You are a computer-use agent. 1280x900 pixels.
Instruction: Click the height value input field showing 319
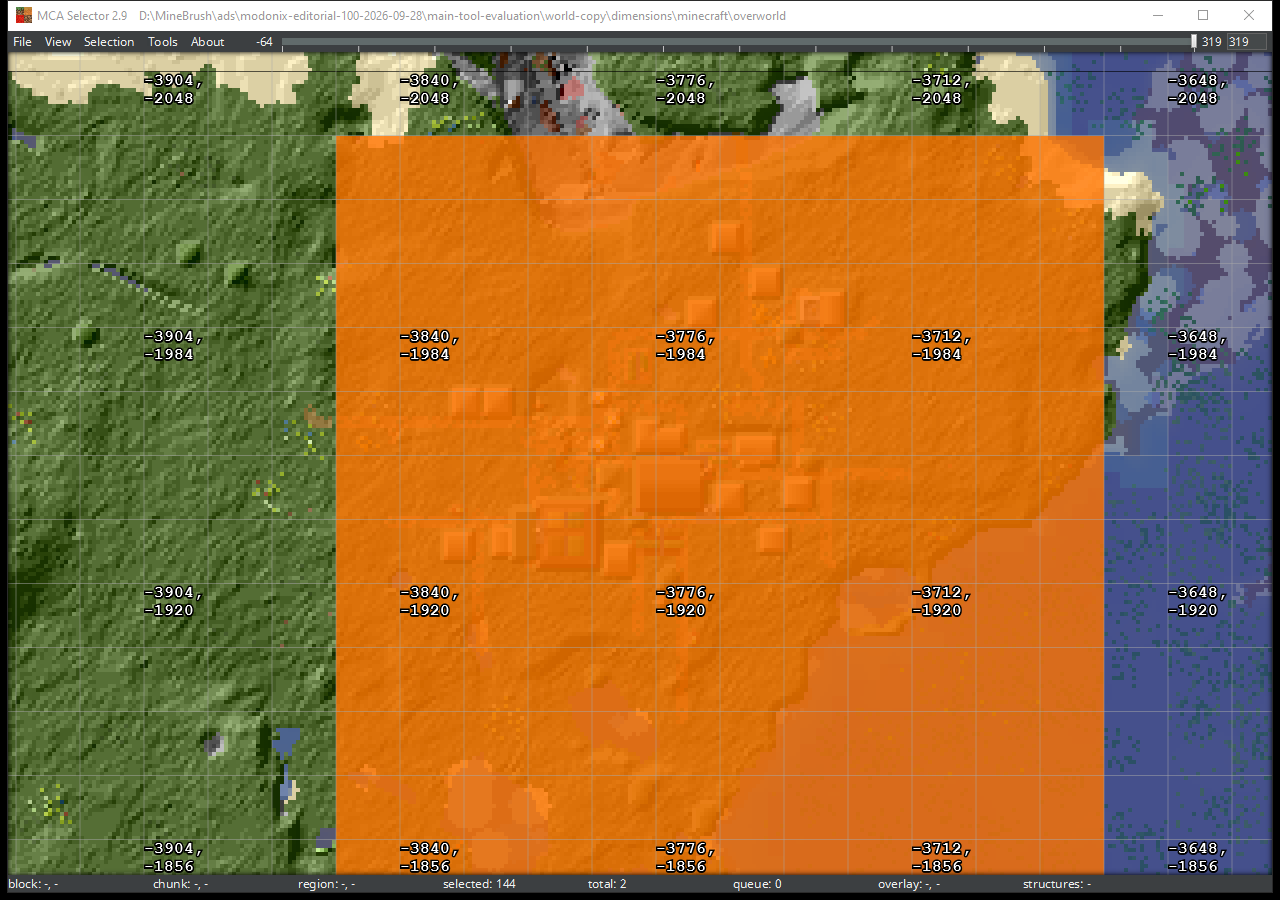tap(1247, 42)
